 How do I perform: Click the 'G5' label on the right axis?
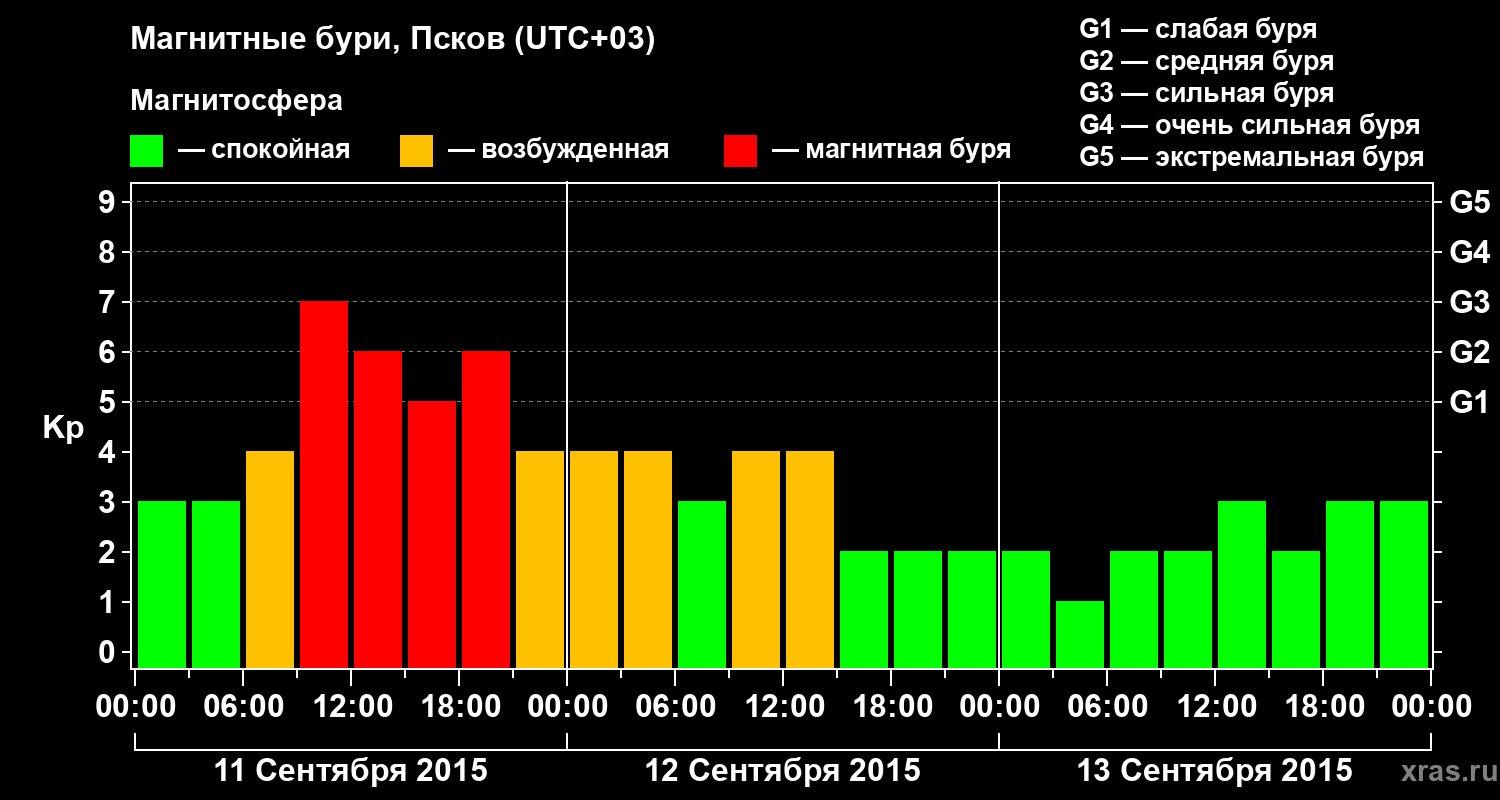pos(1470,202)
